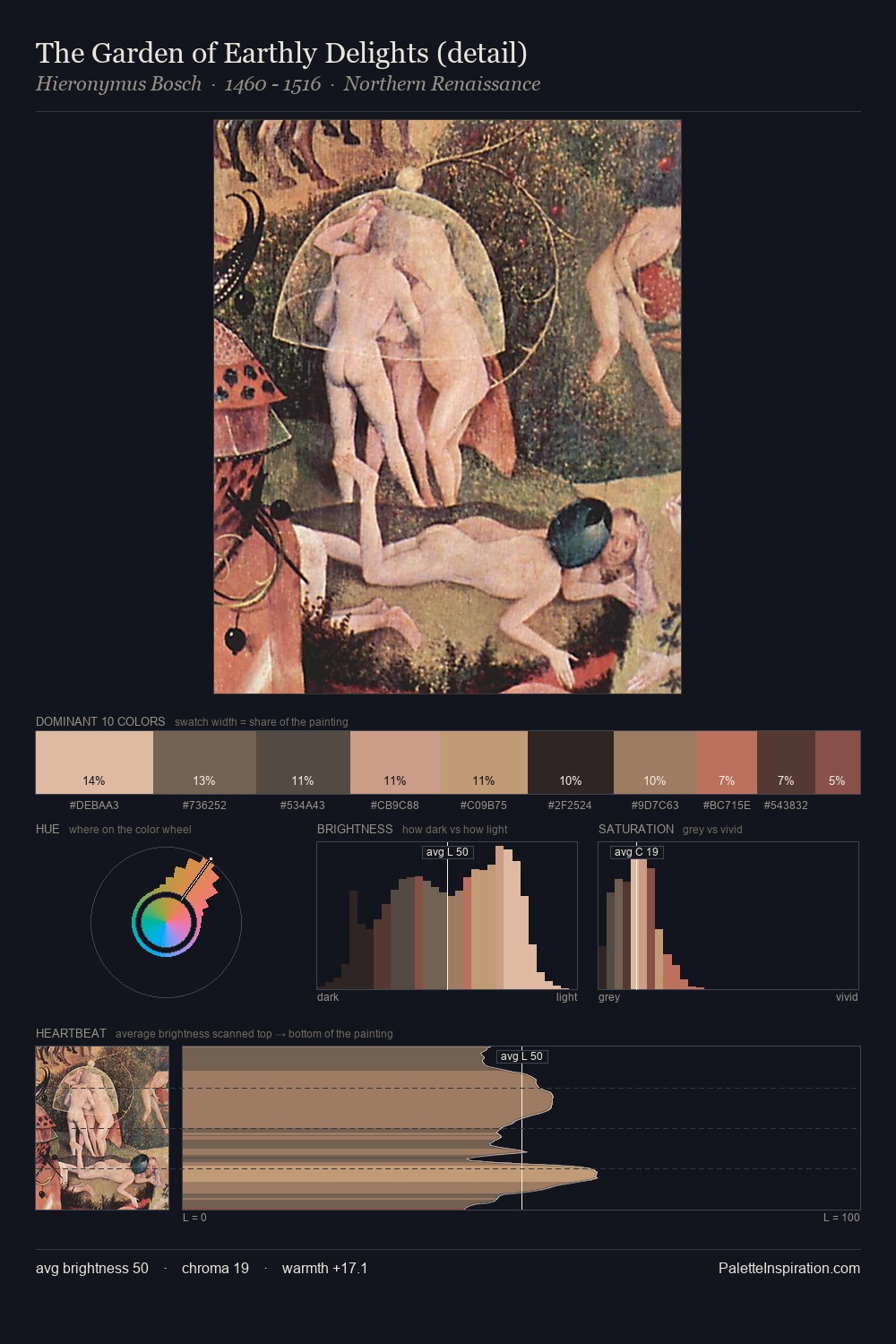Click the 'DOMINANT 10 COLORS' heading

point(100,721)
